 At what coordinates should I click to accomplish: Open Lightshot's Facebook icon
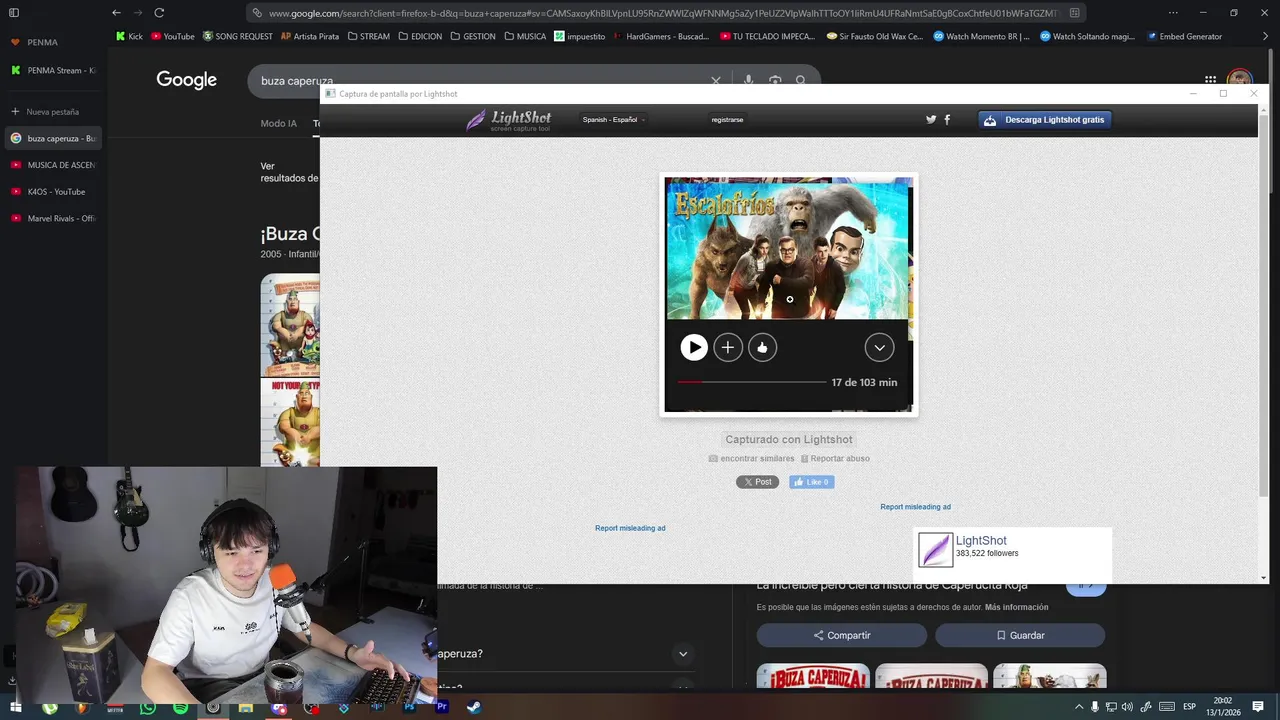coord(947,119)
